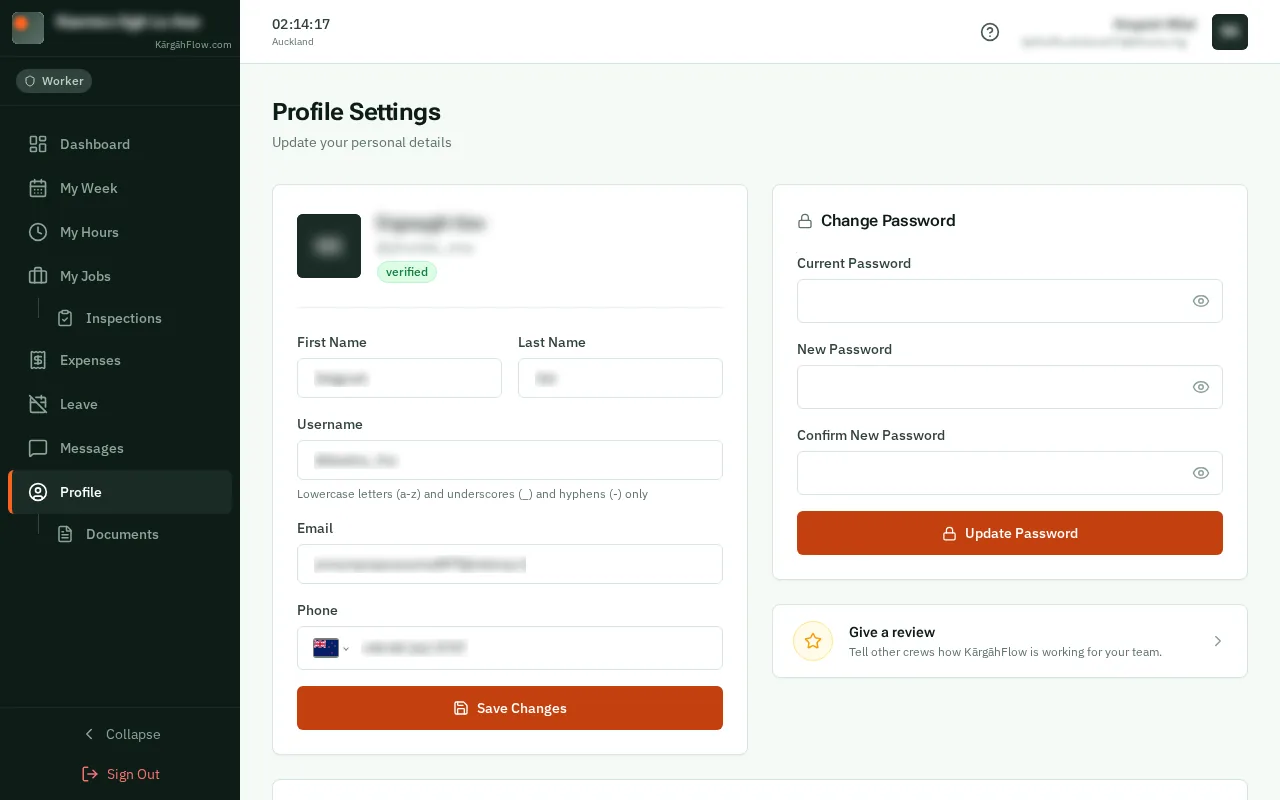Open the phone country flag dropdown
This screenshot has width=1280, height=800.
331,648
